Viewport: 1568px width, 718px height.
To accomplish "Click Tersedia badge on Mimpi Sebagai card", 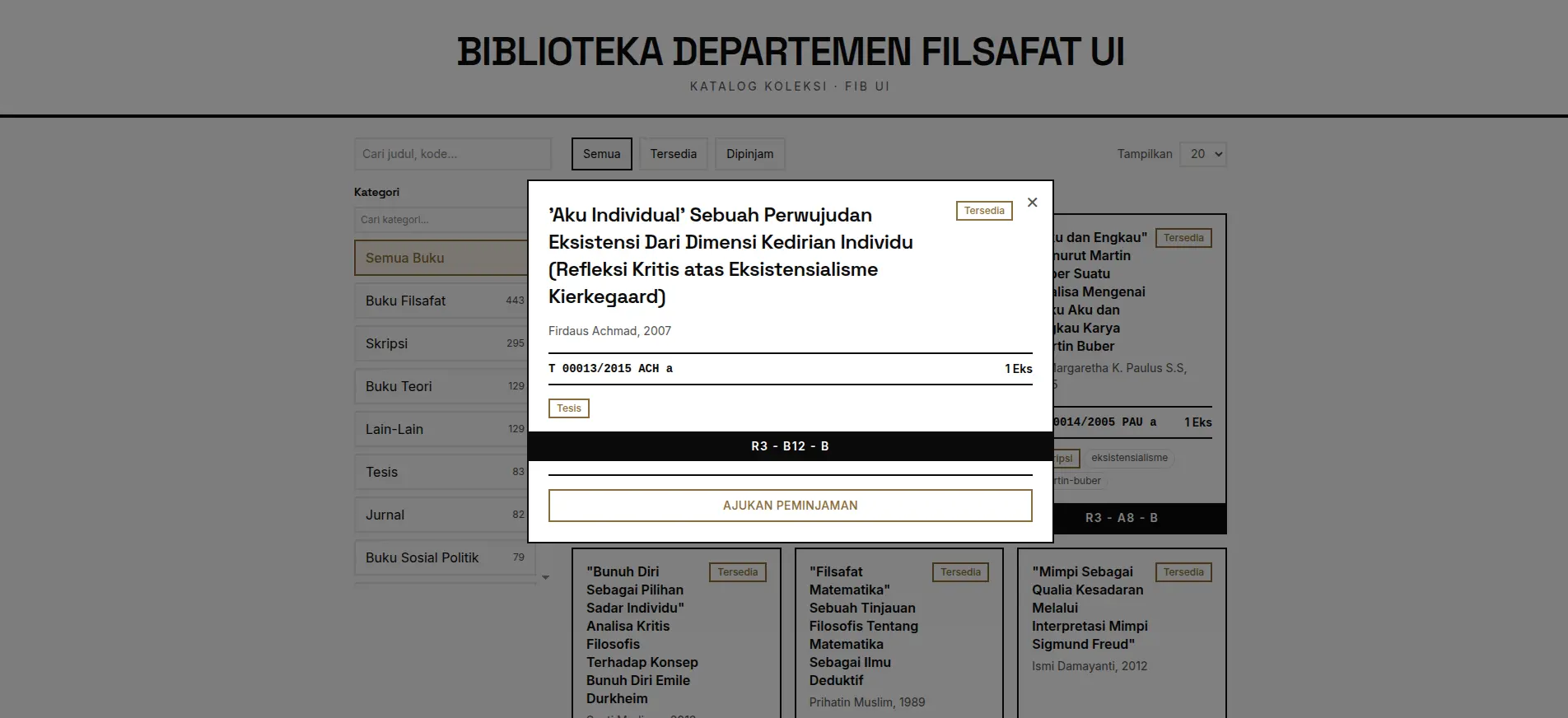I will point(1183,572).
